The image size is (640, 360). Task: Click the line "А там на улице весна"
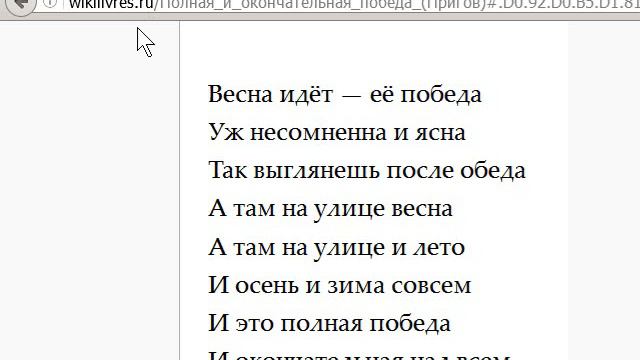[x=331, y=209]
